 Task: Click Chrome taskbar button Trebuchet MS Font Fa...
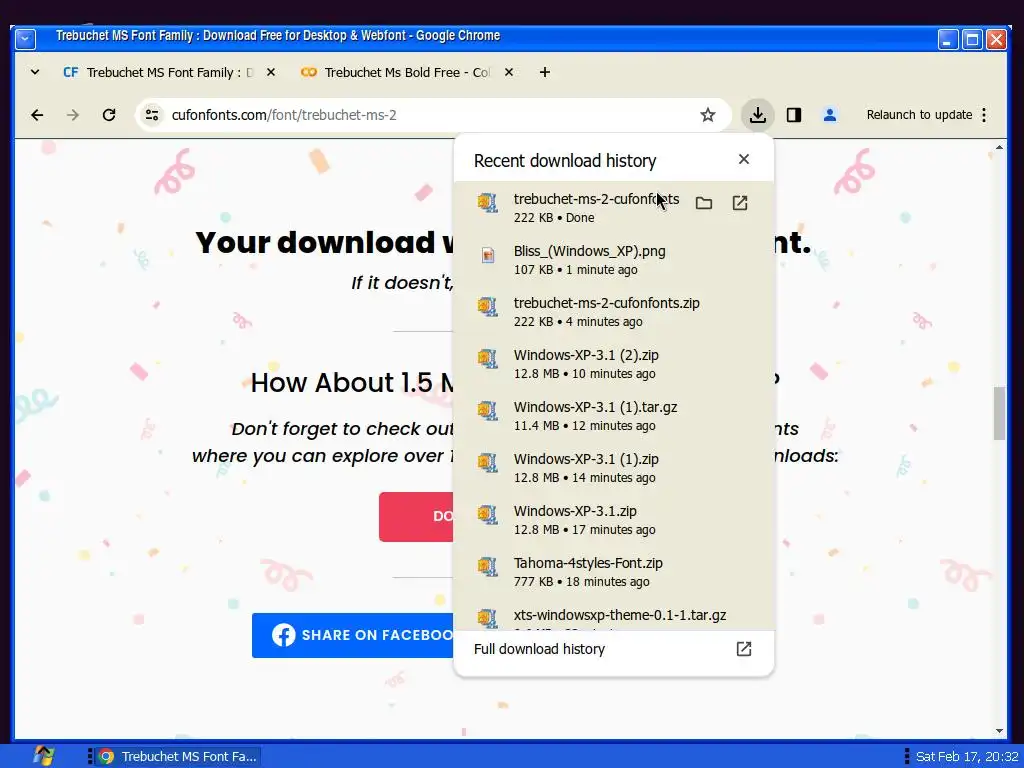(x=178, y=756)
